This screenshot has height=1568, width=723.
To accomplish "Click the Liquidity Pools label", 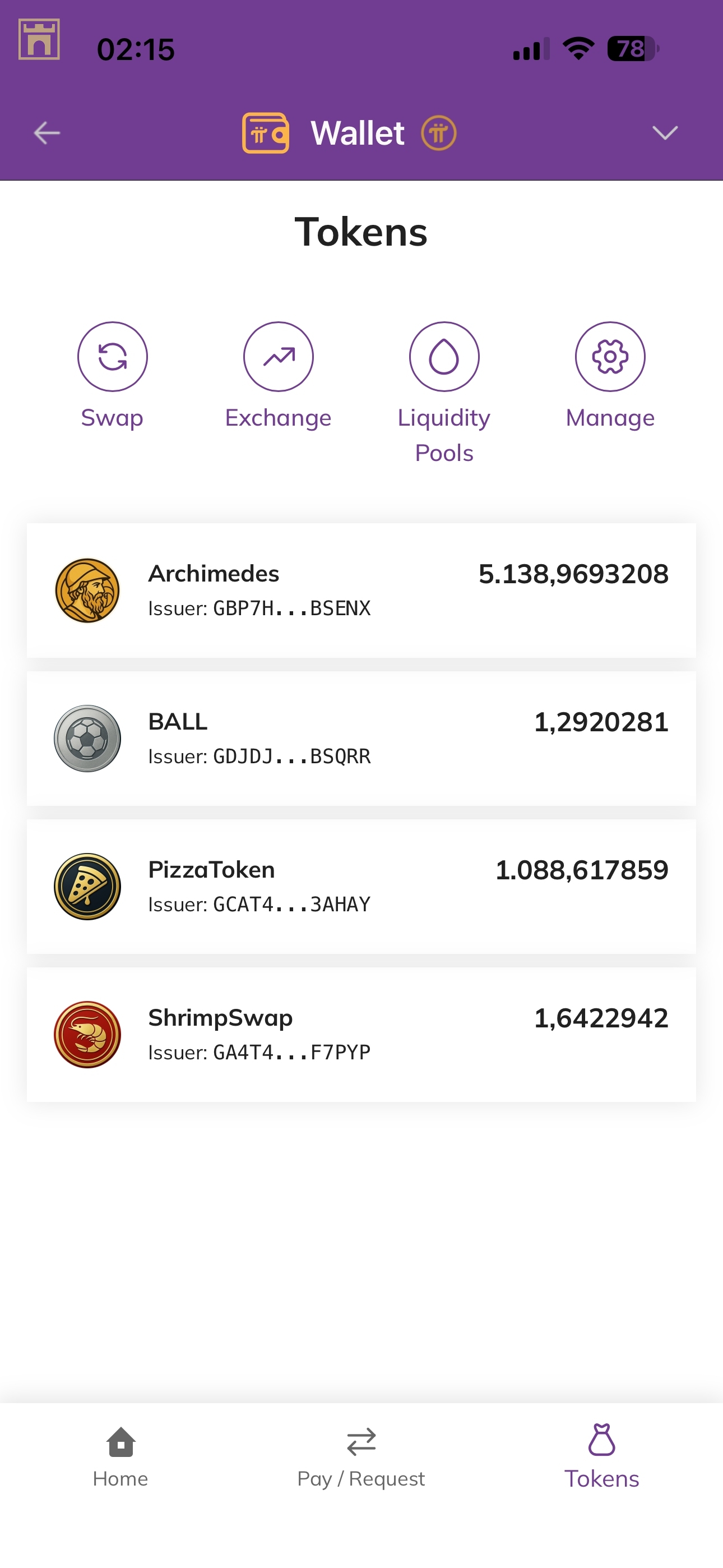I will 444,435.
